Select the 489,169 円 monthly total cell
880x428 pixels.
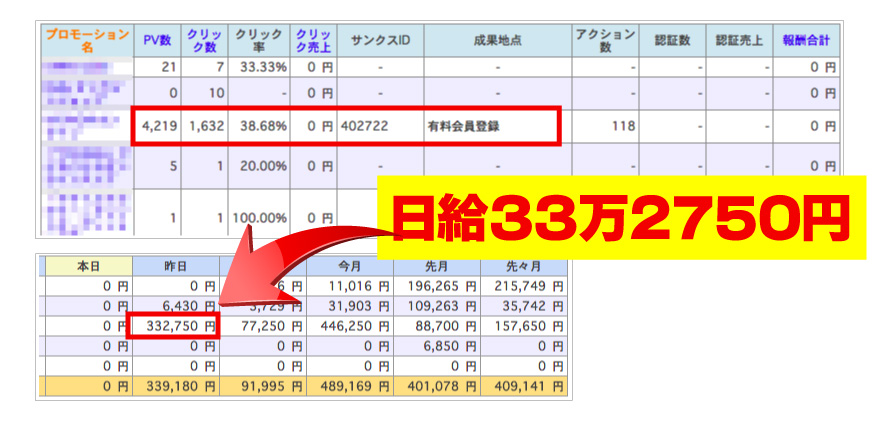tap(350, 386)
